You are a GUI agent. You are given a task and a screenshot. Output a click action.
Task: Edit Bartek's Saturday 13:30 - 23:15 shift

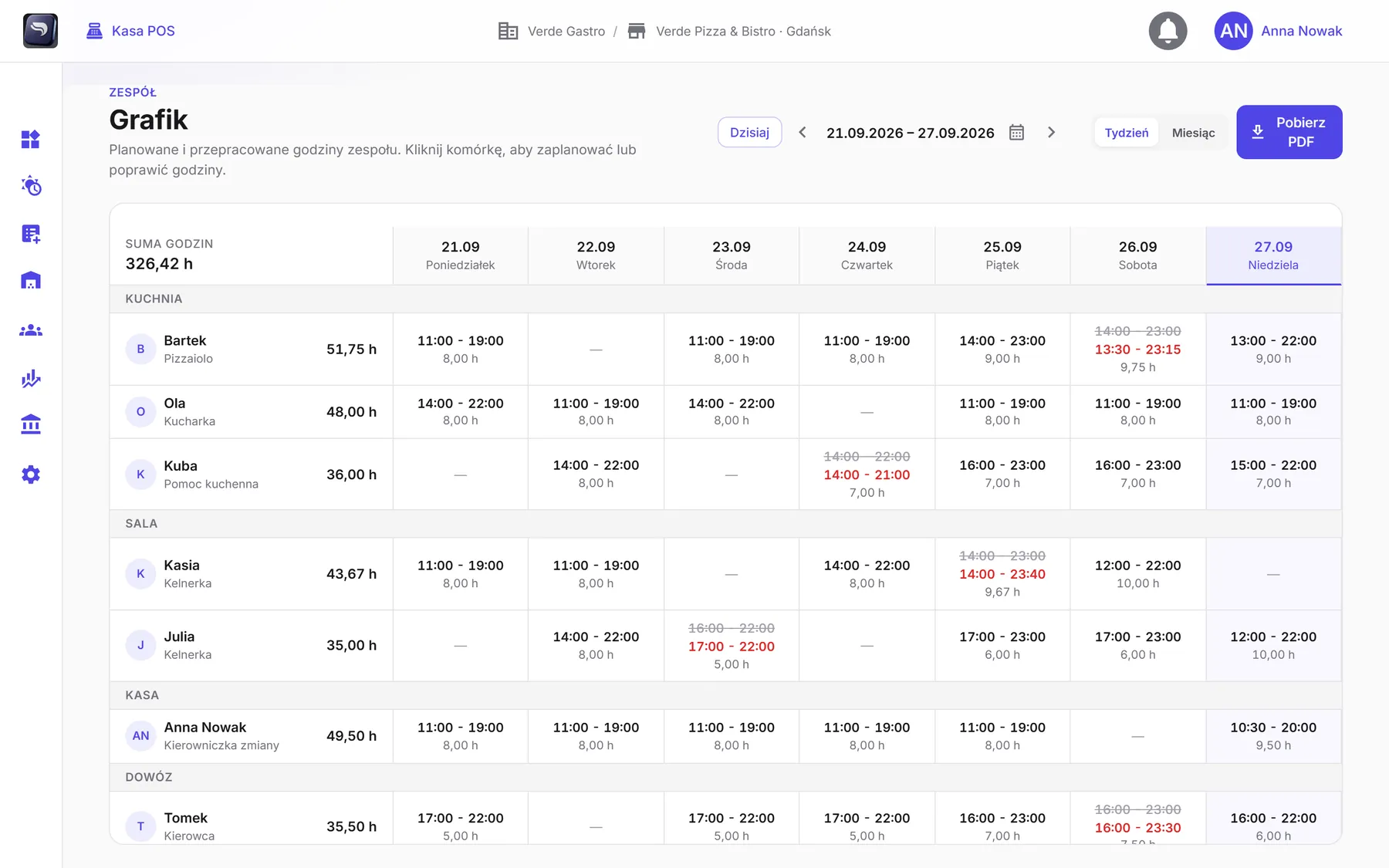(1137, 350)
